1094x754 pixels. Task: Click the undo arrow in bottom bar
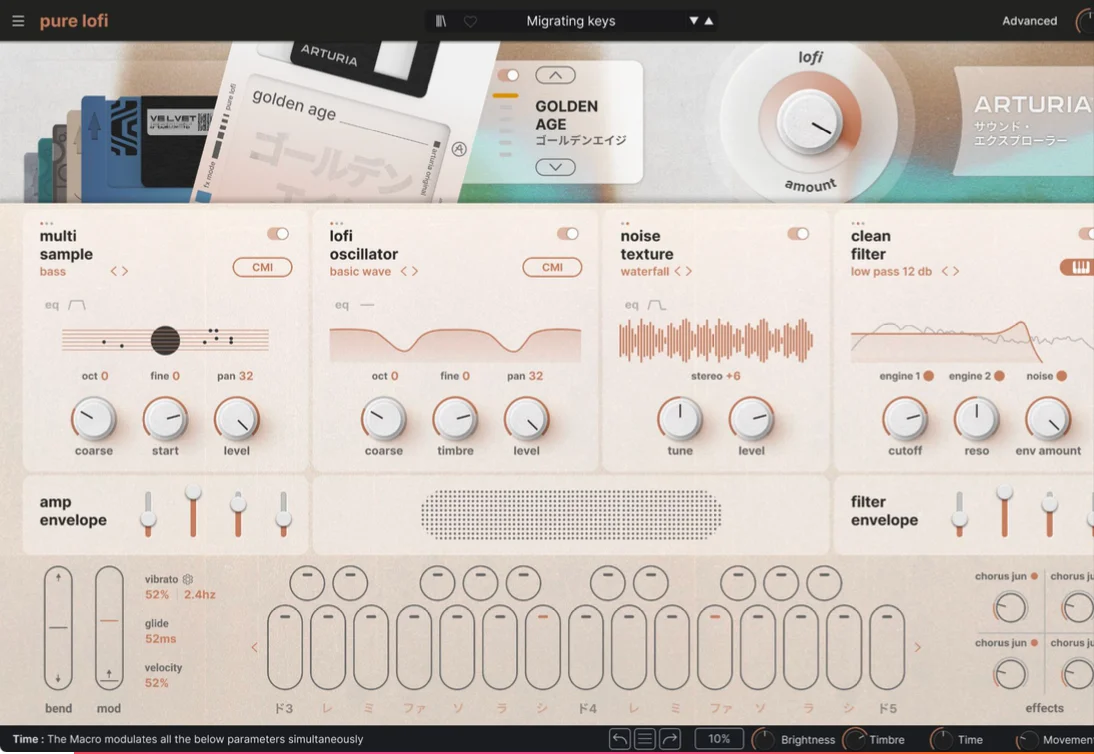click(x=620, y=739)
